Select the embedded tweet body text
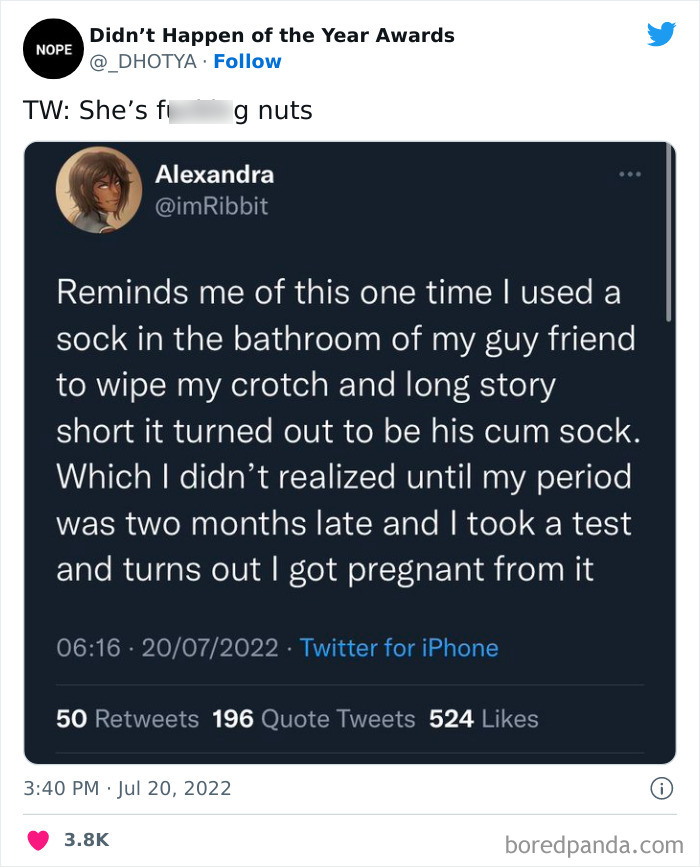The height and width of the screenshot is (867, 700). (348, 430)
